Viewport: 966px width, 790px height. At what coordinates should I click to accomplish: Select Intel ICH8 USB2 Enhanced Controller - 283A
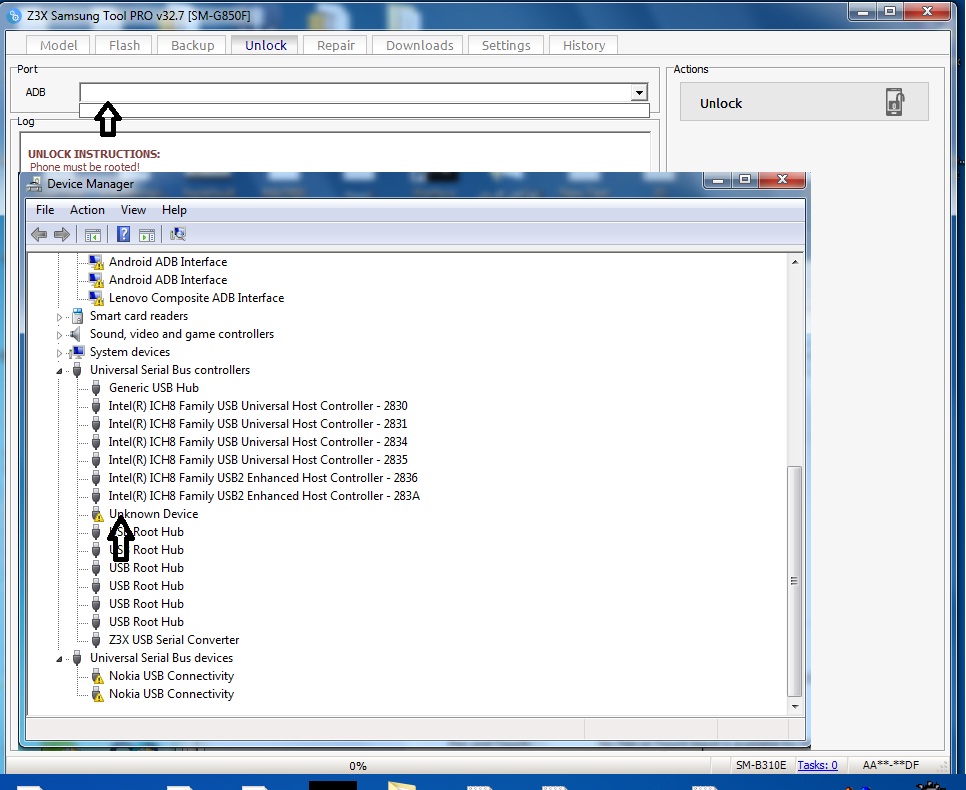(264, 495)
